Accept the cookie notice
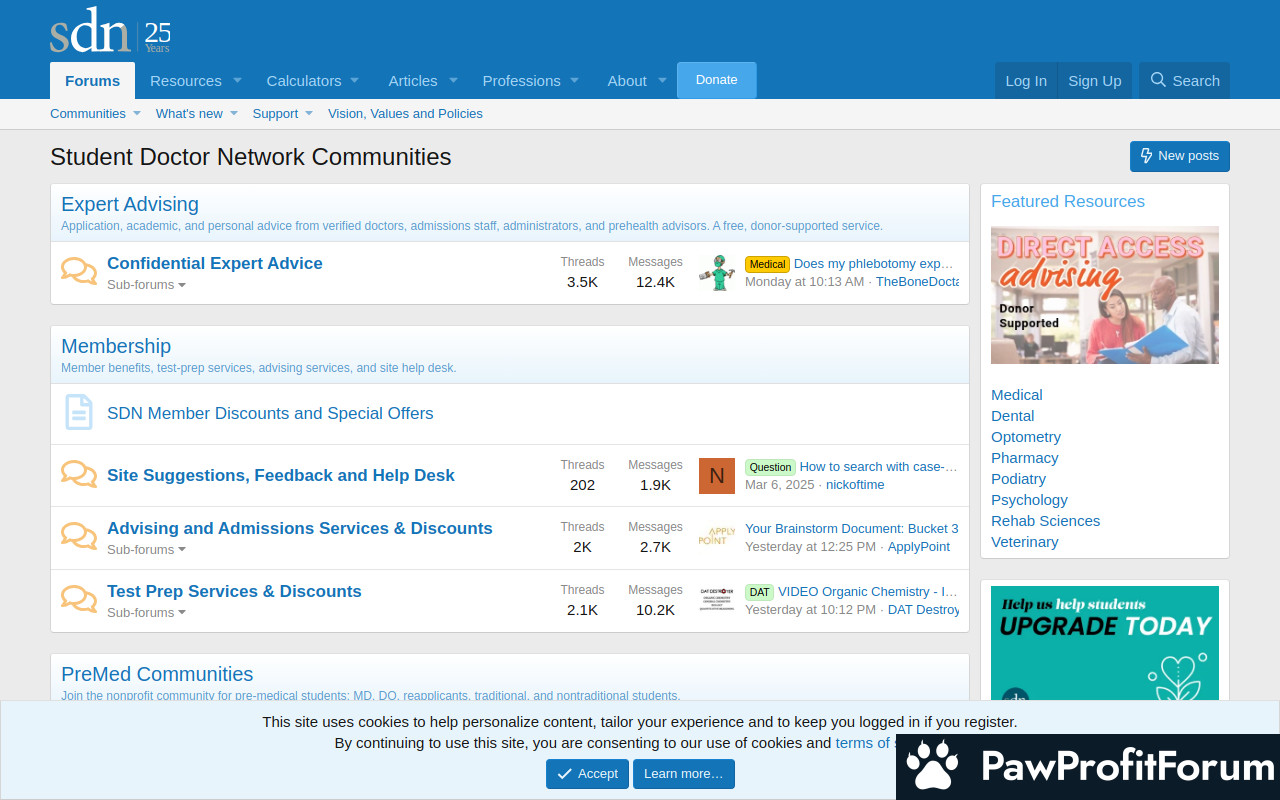The width and height of the screenshot is (1280, 800). pyautogui.click(x=587, y=774)
